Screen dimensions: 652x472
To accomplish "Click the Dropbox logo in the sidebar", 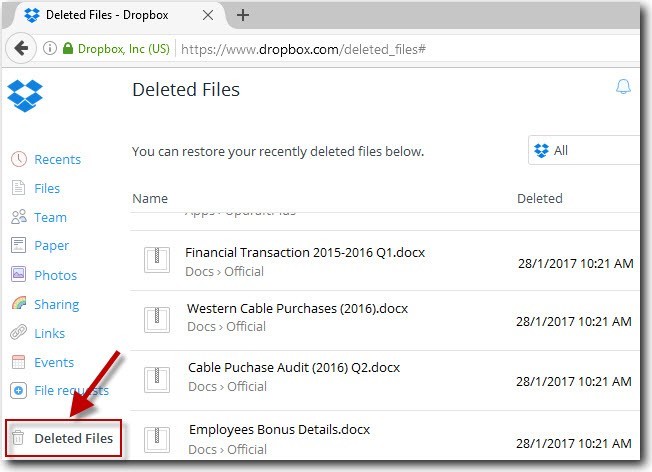I will pyautogui.click(x=25, y=96).
